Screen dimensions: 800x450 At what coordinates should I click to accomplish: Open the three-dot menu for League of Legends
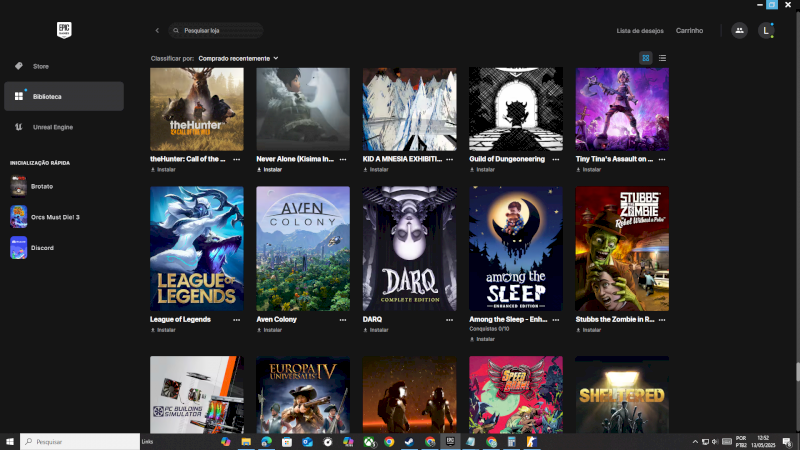pos(237,319)
